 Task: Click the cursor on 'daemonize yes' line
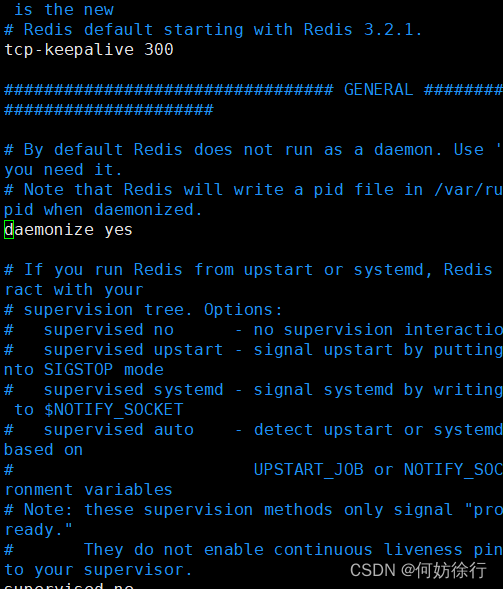(9, 230)
